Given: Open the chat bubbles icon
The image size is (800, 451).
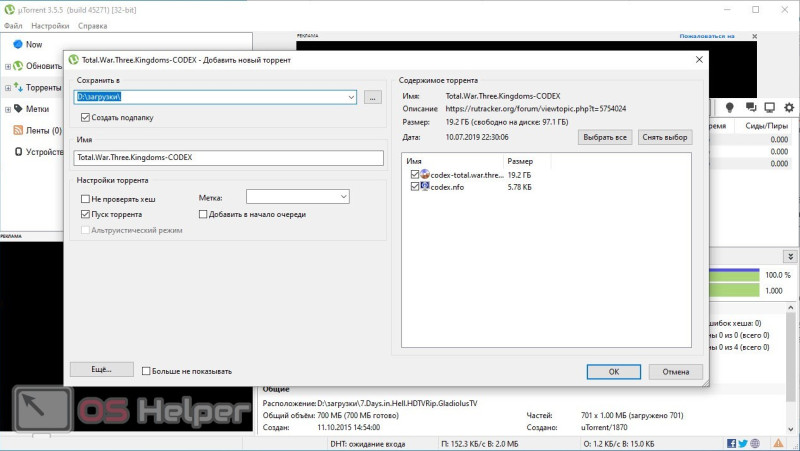Looking at the screenshot, I should pos(751,107).
